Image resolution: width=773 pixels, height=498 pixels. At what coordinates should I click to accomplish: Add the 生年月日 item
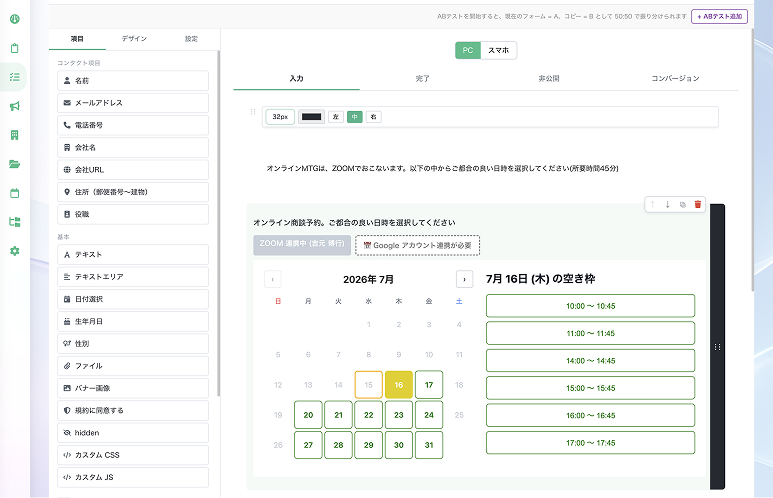(133, 321)
